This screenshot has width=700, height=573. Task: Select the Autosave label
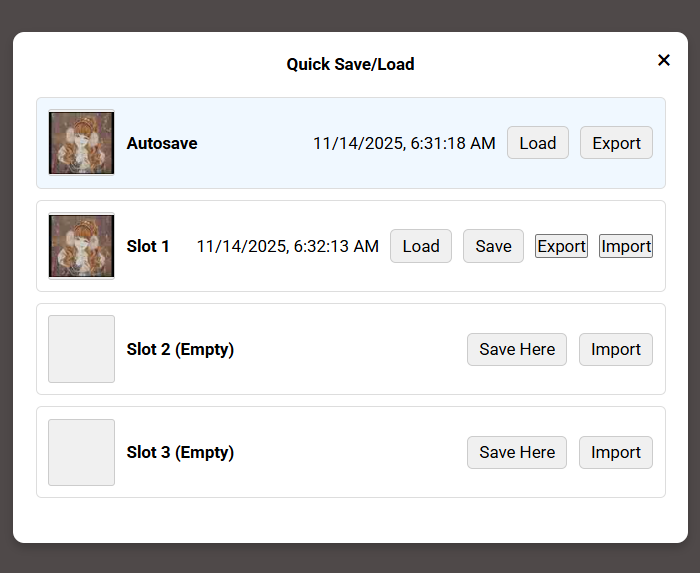(162, 143)
